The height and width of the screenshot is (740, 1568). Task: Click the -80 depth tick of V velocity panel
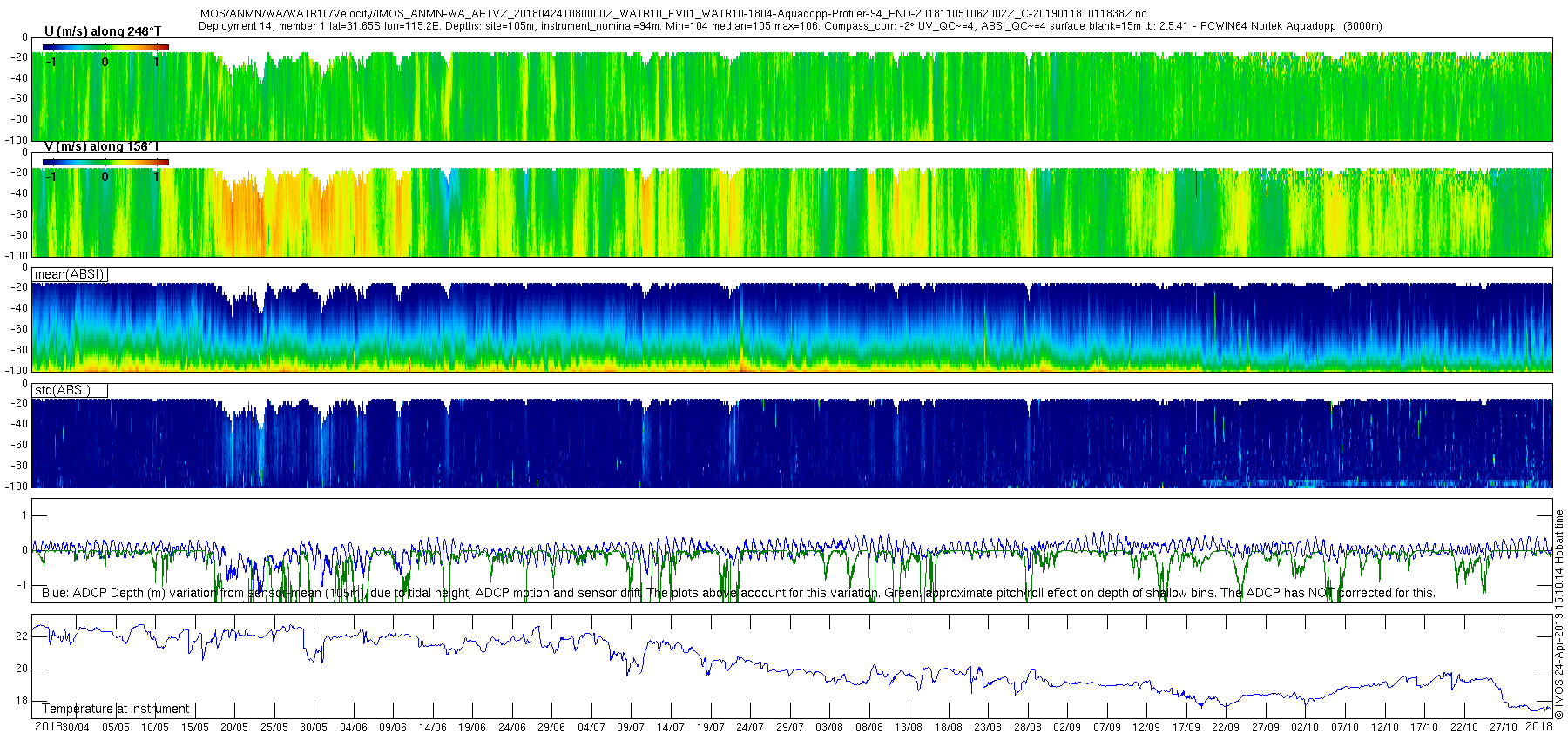[19, 235]
